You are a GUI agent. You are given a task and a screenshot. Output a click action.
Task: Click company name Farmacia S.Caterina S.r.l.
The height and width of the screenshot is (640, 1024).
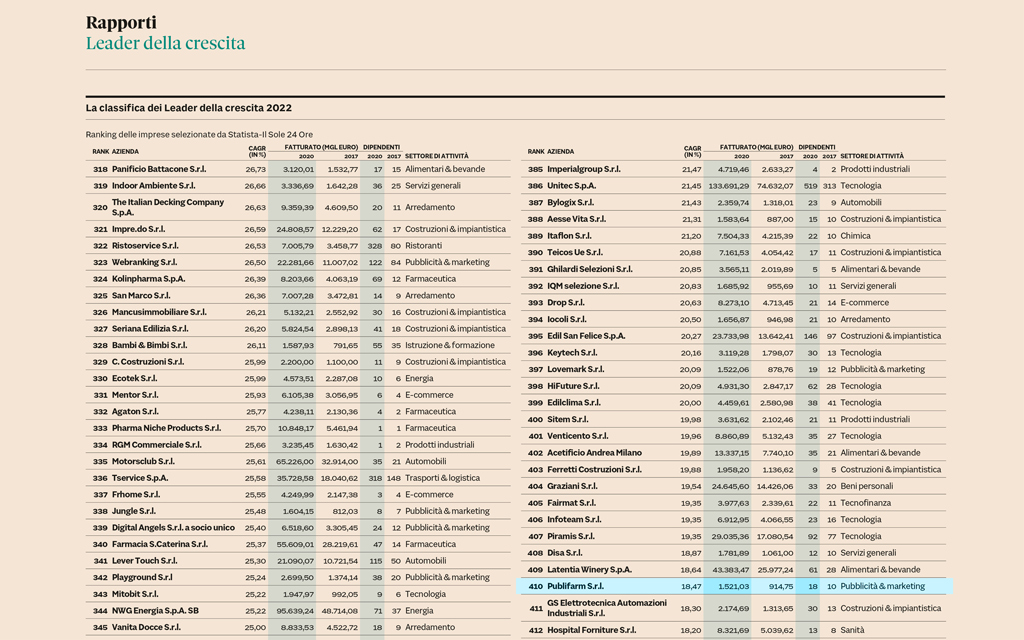(x=159, y=544)
